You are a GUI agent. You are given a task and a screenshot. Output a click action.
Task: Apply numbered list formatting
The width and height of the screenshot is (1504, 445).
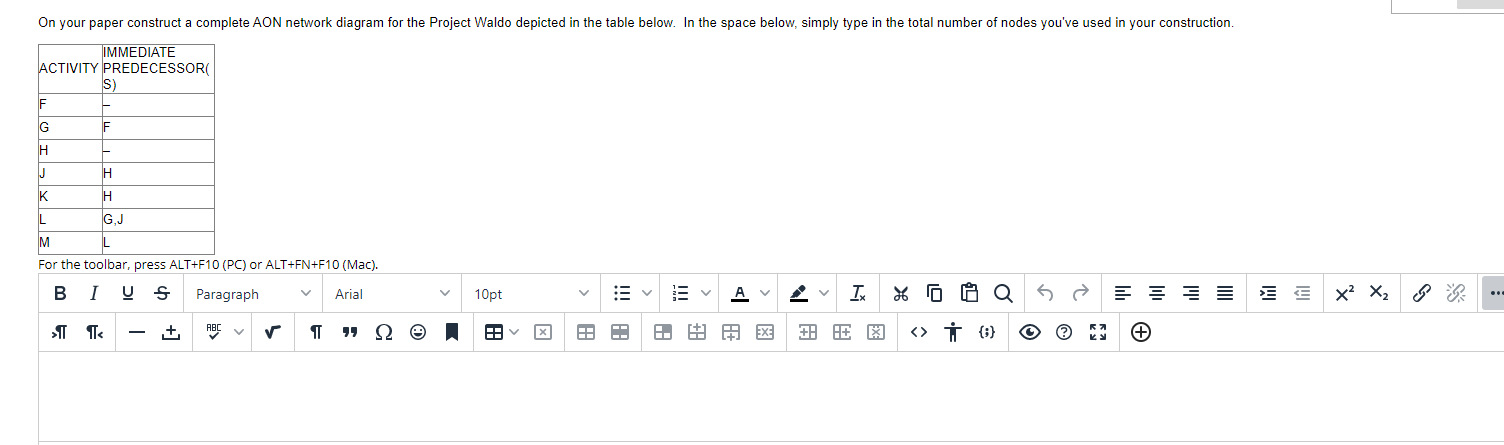pos(680,294)
